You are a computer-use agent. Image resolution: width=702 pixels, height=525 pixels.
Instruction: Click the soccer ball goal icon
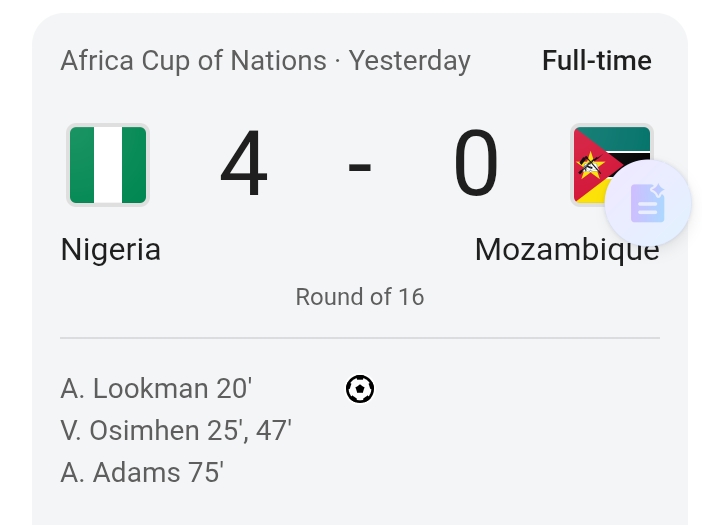pyautogui.click(x=360, y=389)
